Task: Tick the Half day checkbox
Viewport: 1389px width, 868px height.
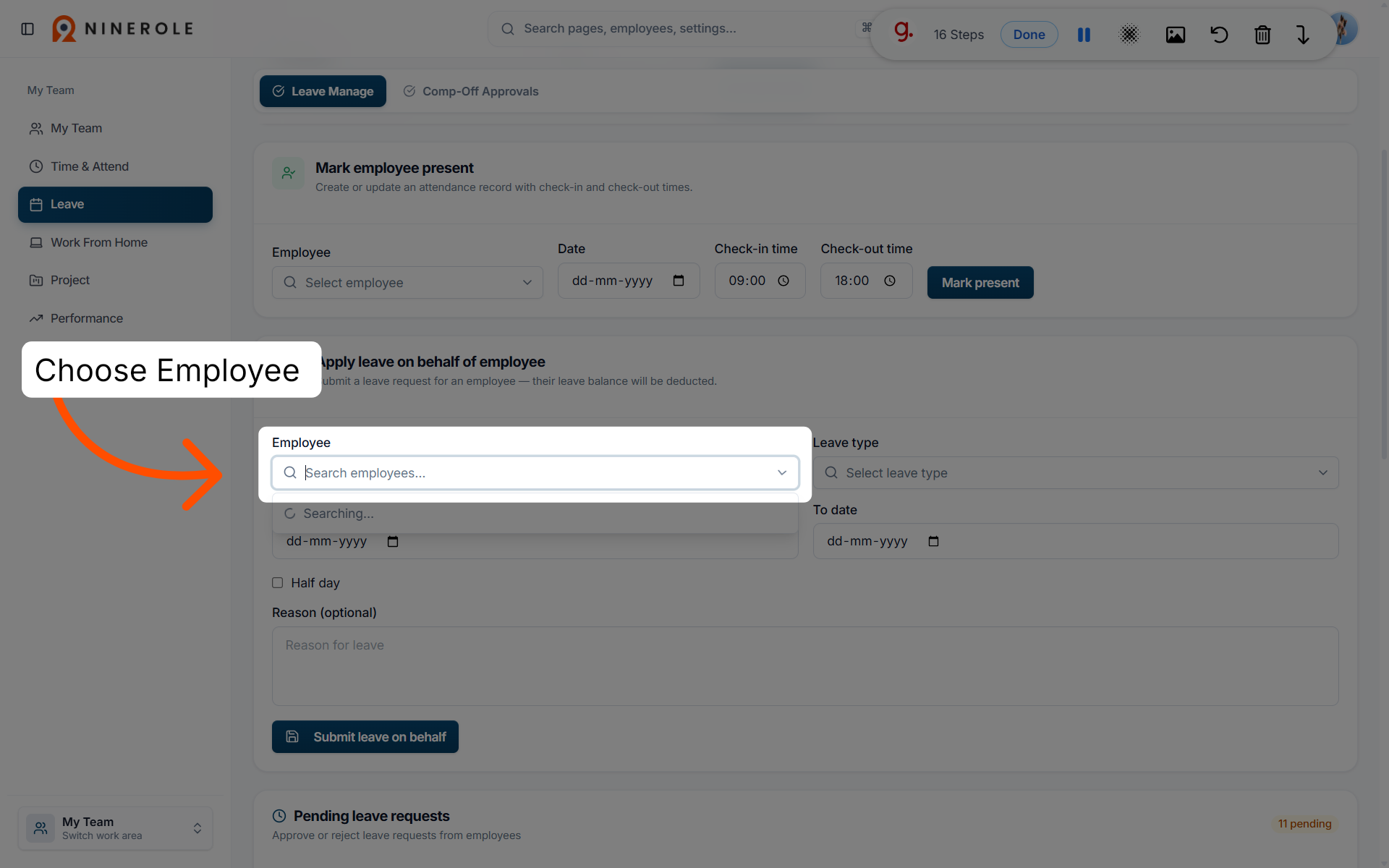Action: tap(277, 583)
